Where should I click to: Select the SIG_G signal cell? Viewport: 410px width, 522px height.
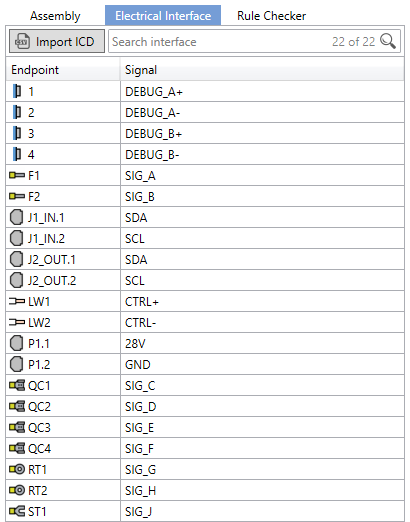pyautogui.click(x=262, y=469)
